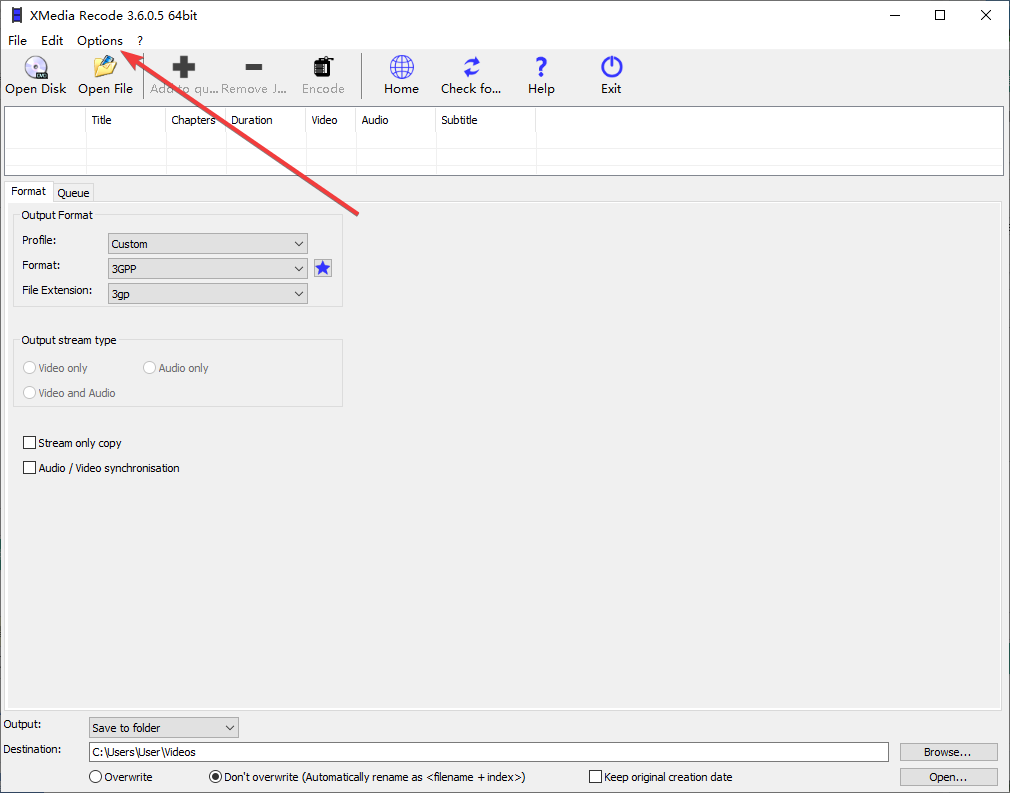The image size is (1010, 793).
Task: Switch to the Queue tab
Action: [x=73, y=193]
